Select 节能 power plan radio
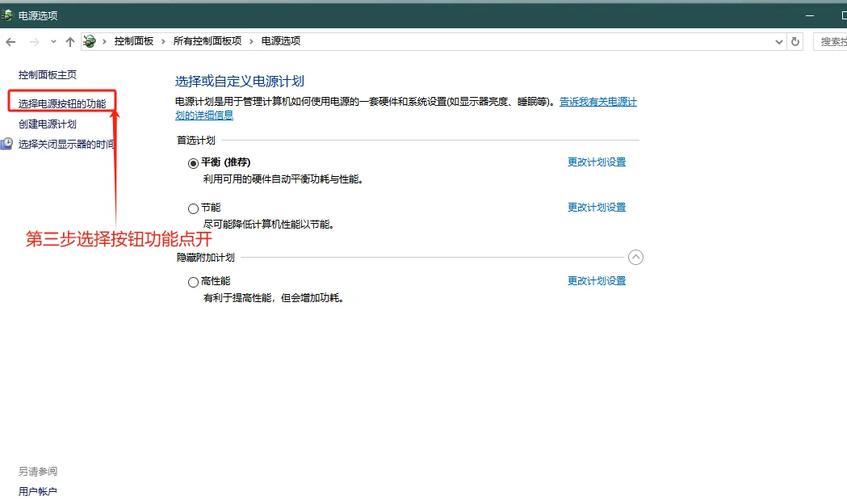The width and height of the screenshot is (847, 500). (193, 208)
